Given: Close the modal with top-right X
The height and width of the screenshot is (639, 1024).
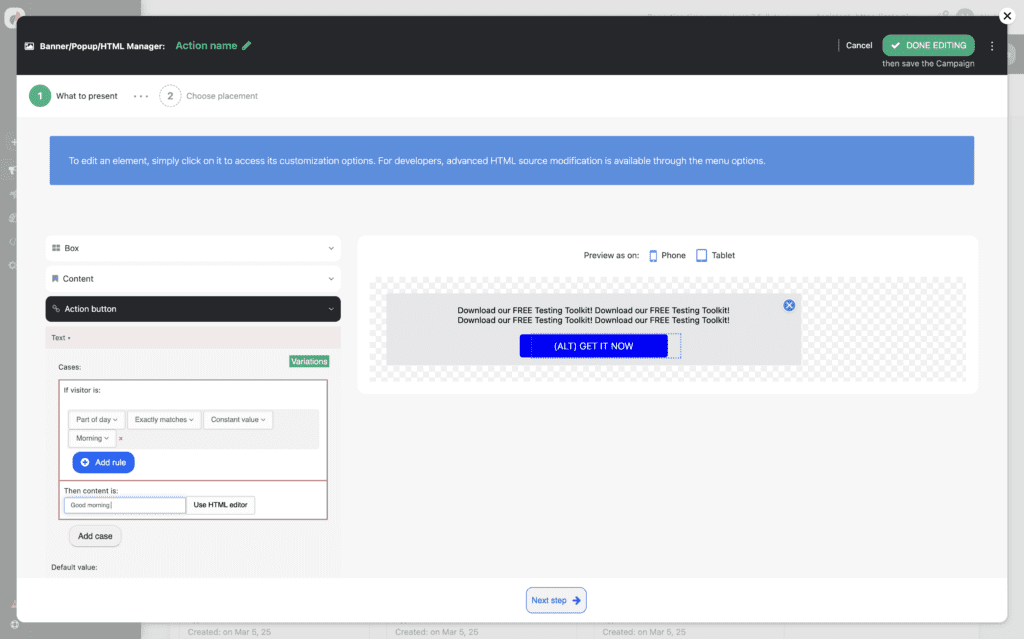Looking at the screenshot, I should [1006, 16].
